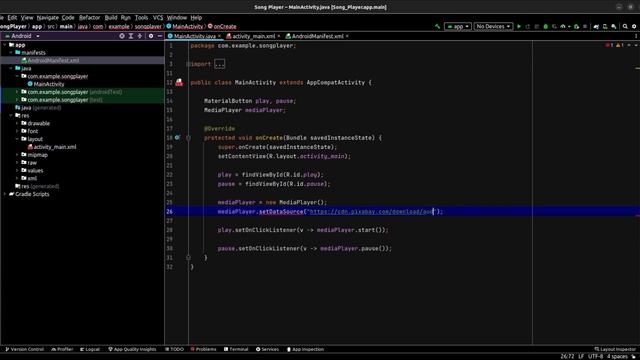
Task: Click the Make Project hammer icon
Action: click(x=438, y=27)
